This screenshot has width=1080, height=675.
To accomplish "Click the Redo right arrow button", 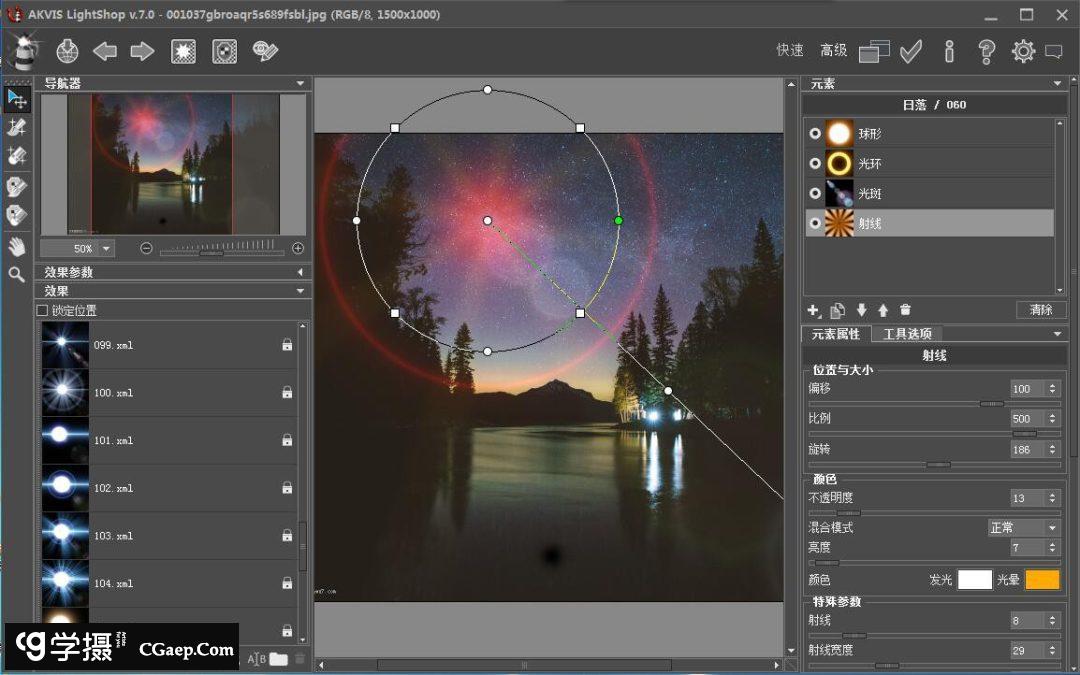I will click(x=143, y=51).
